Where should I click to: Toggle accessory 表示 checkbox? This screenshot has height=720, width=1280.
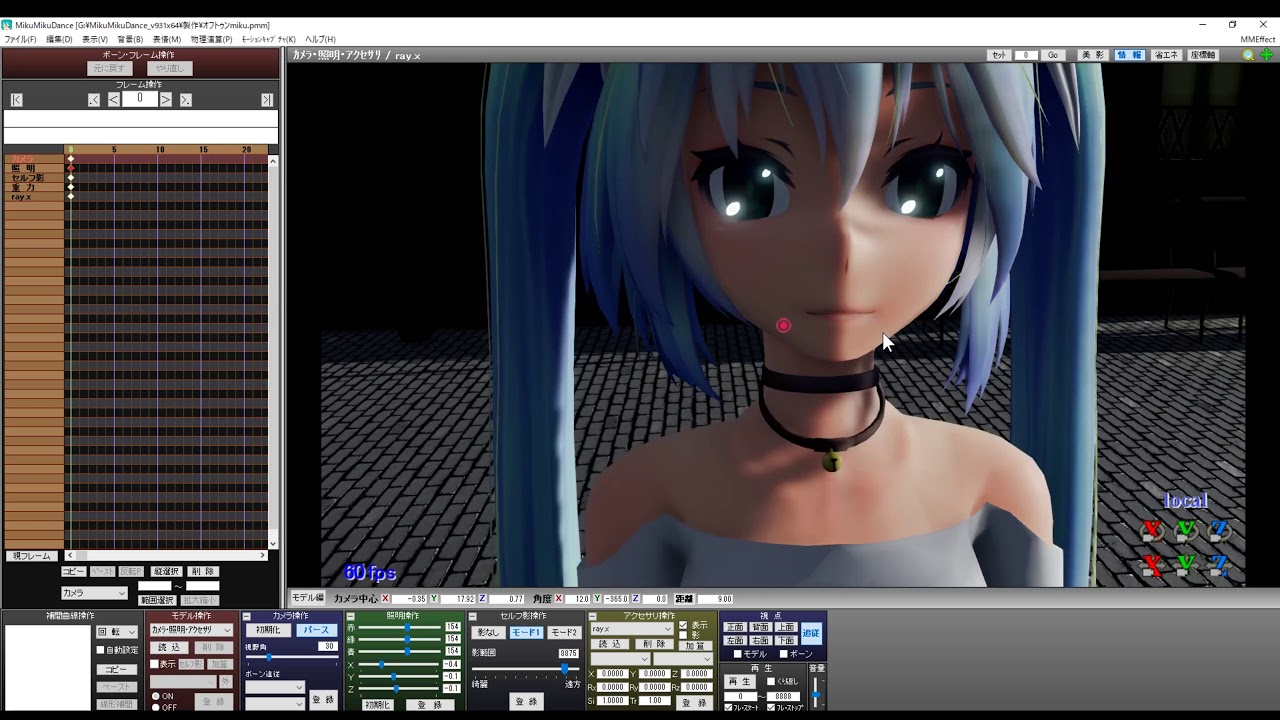coord(683,624)
